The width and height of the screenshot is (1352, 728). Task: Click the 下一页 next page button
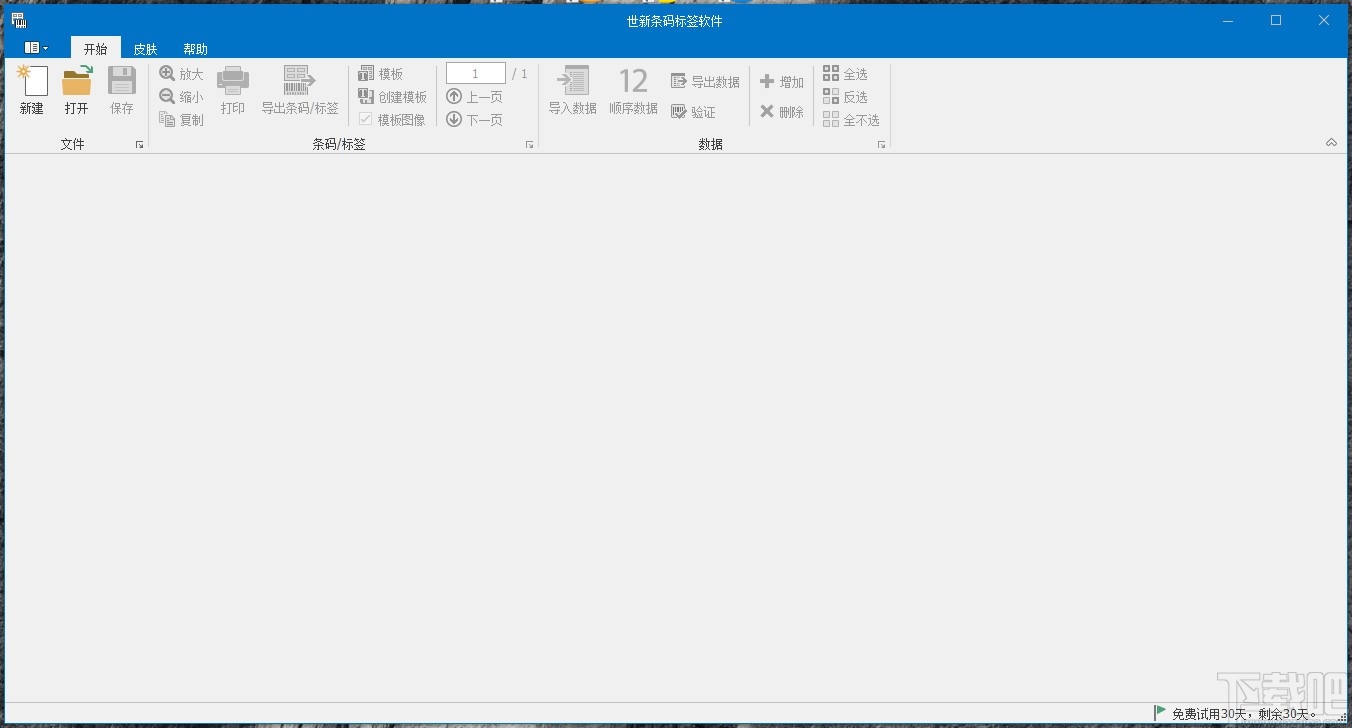tap(476, 119)
